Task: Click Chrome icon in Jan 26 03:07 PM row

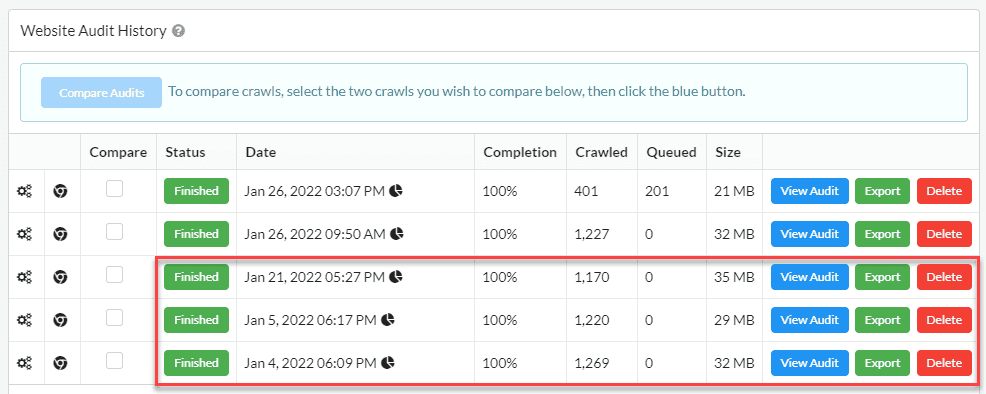Action: coord(60,190)
